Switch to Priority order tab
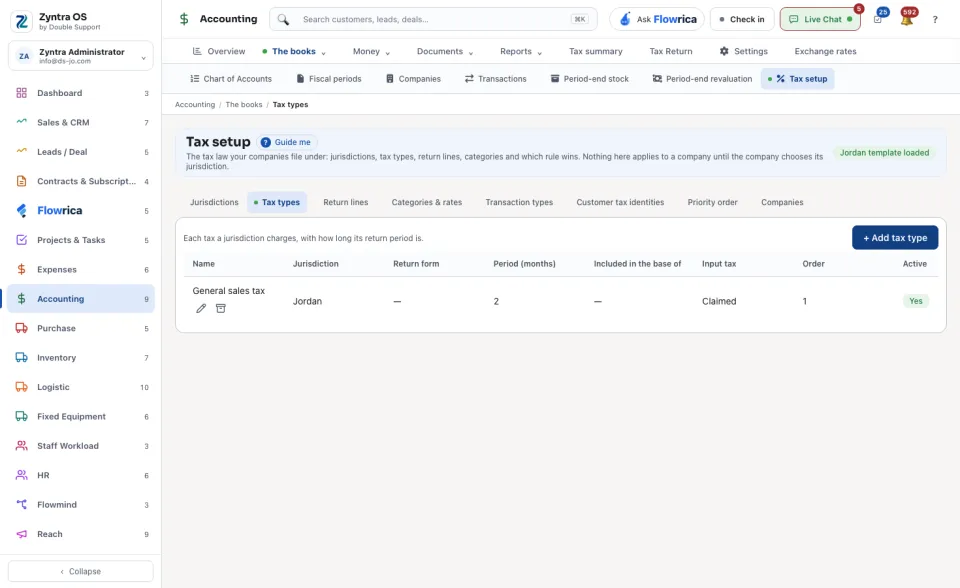960x588 pixels. 713,202
